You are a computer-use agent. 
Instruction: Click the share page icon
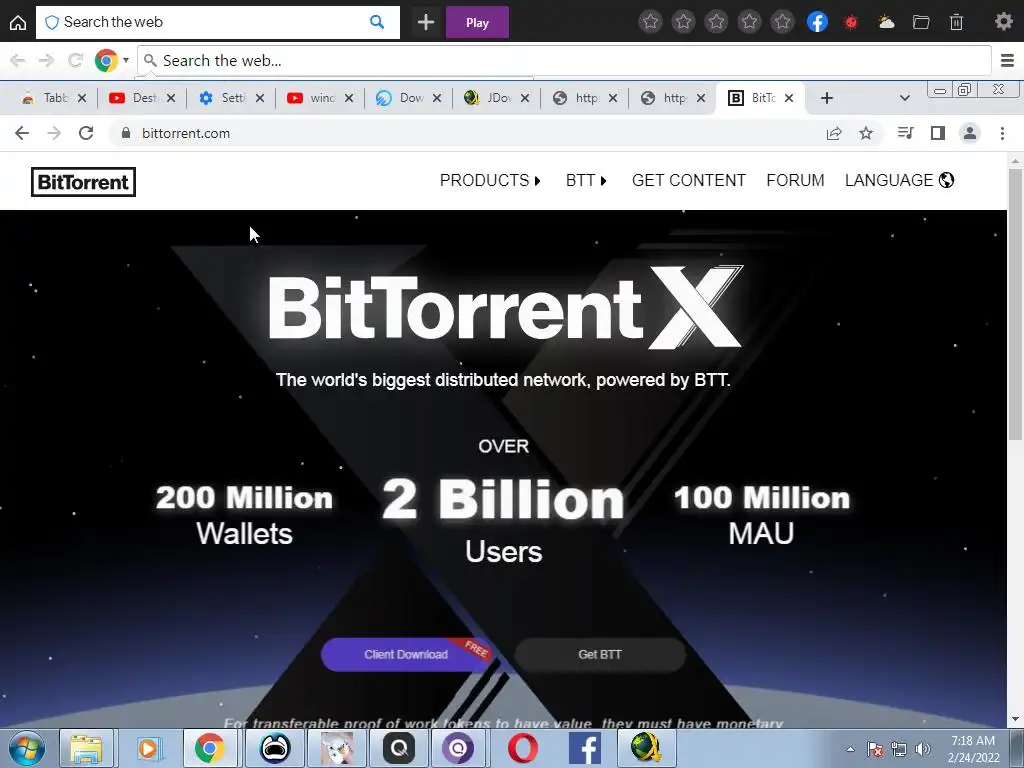tap(834, 133)
